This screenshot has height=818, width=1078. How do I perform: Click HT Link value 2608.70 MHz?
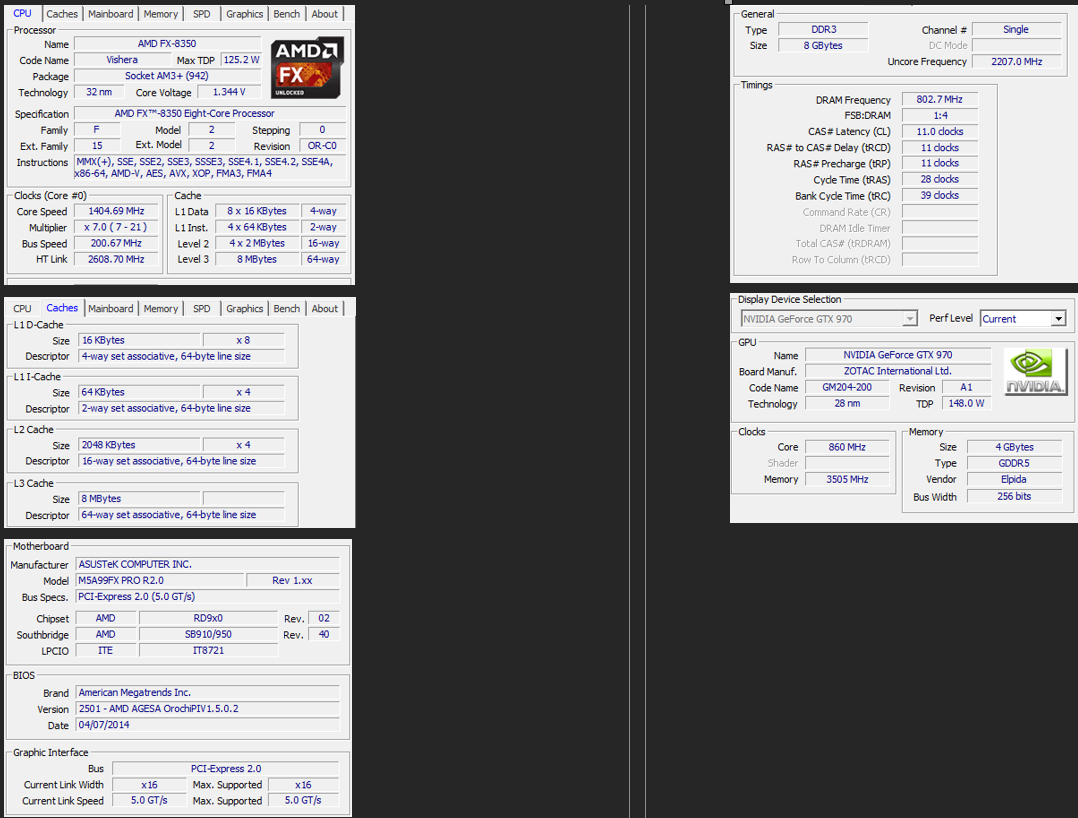[116, 259]
